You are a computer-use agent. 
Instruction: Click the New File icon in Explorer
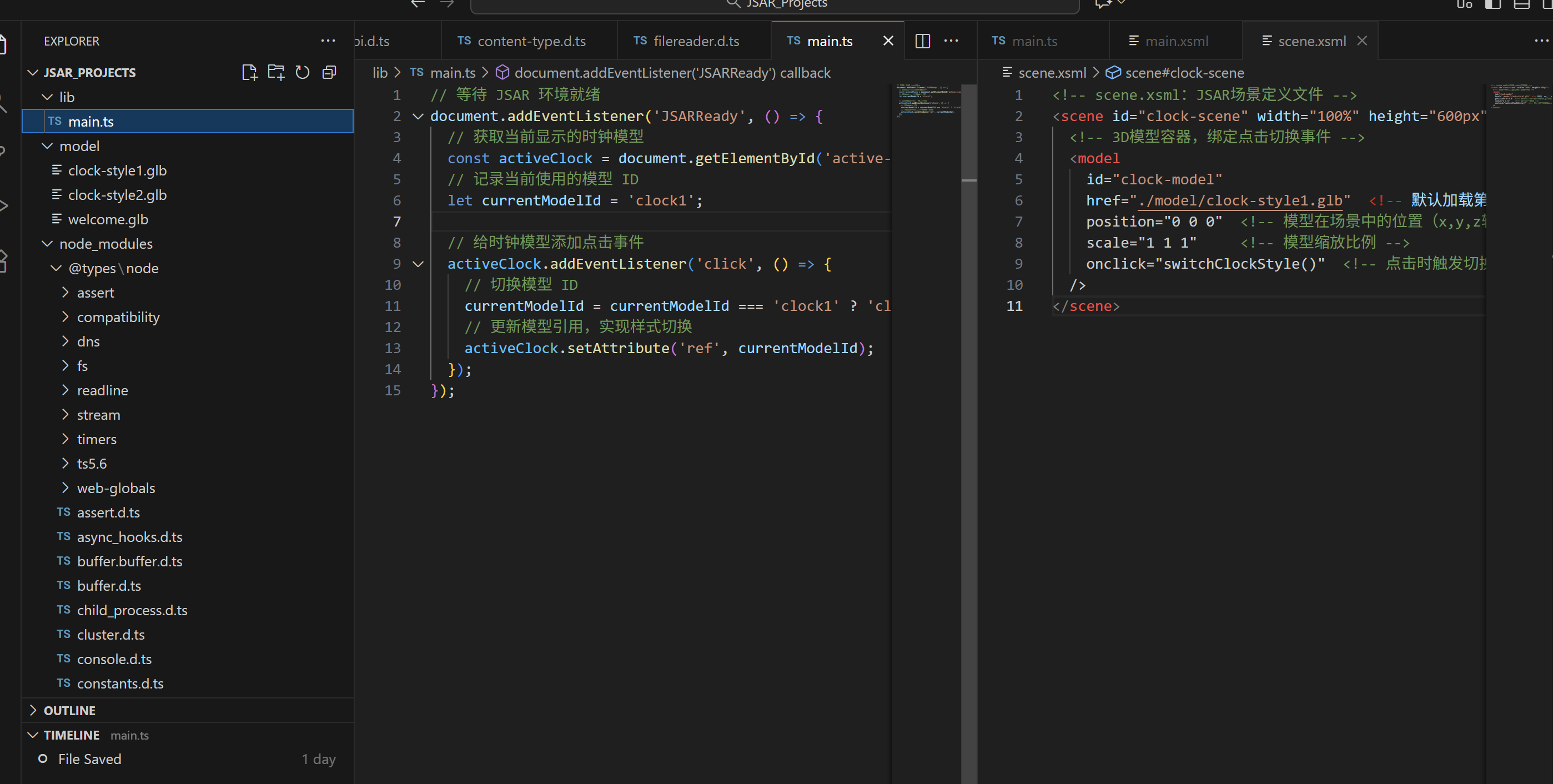pos(249,72)
